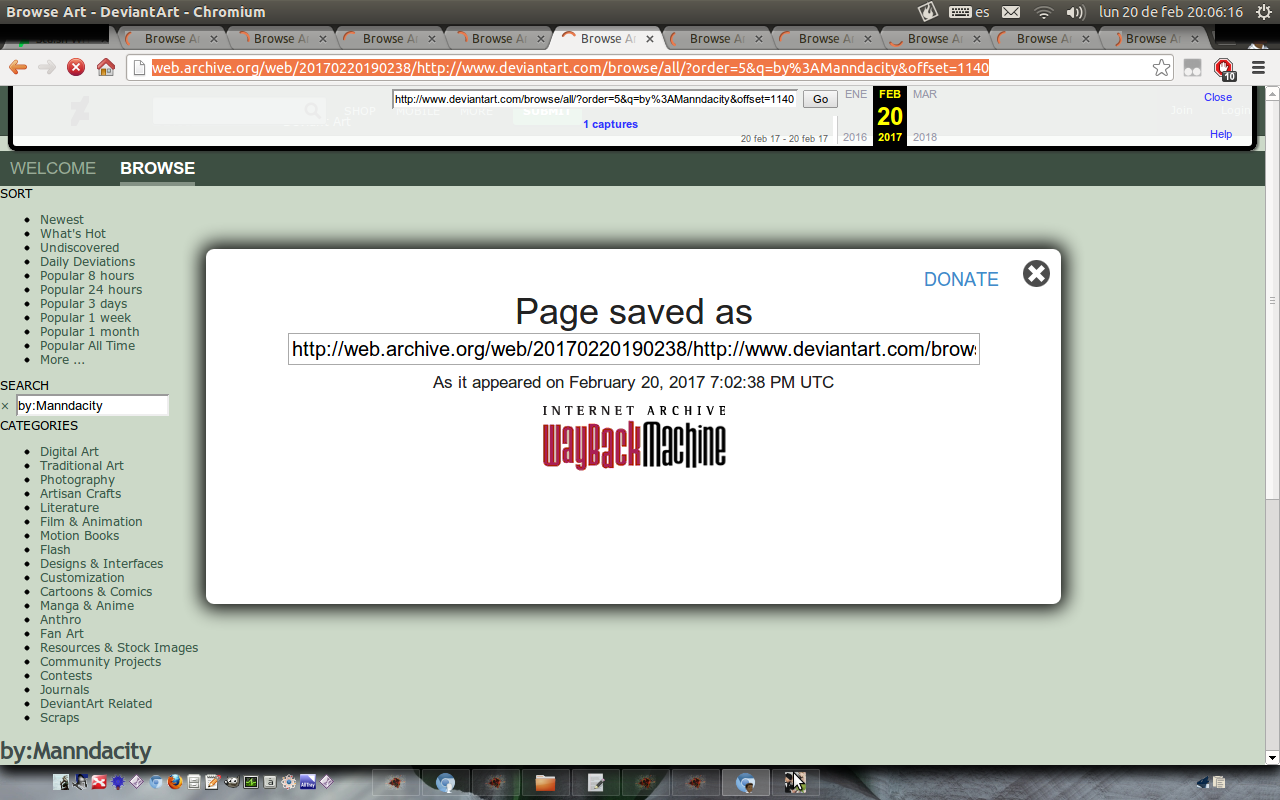Open Resources & Stock Images category
Viewport: 1280px width, 800px height.
click(x=119, y=648)
